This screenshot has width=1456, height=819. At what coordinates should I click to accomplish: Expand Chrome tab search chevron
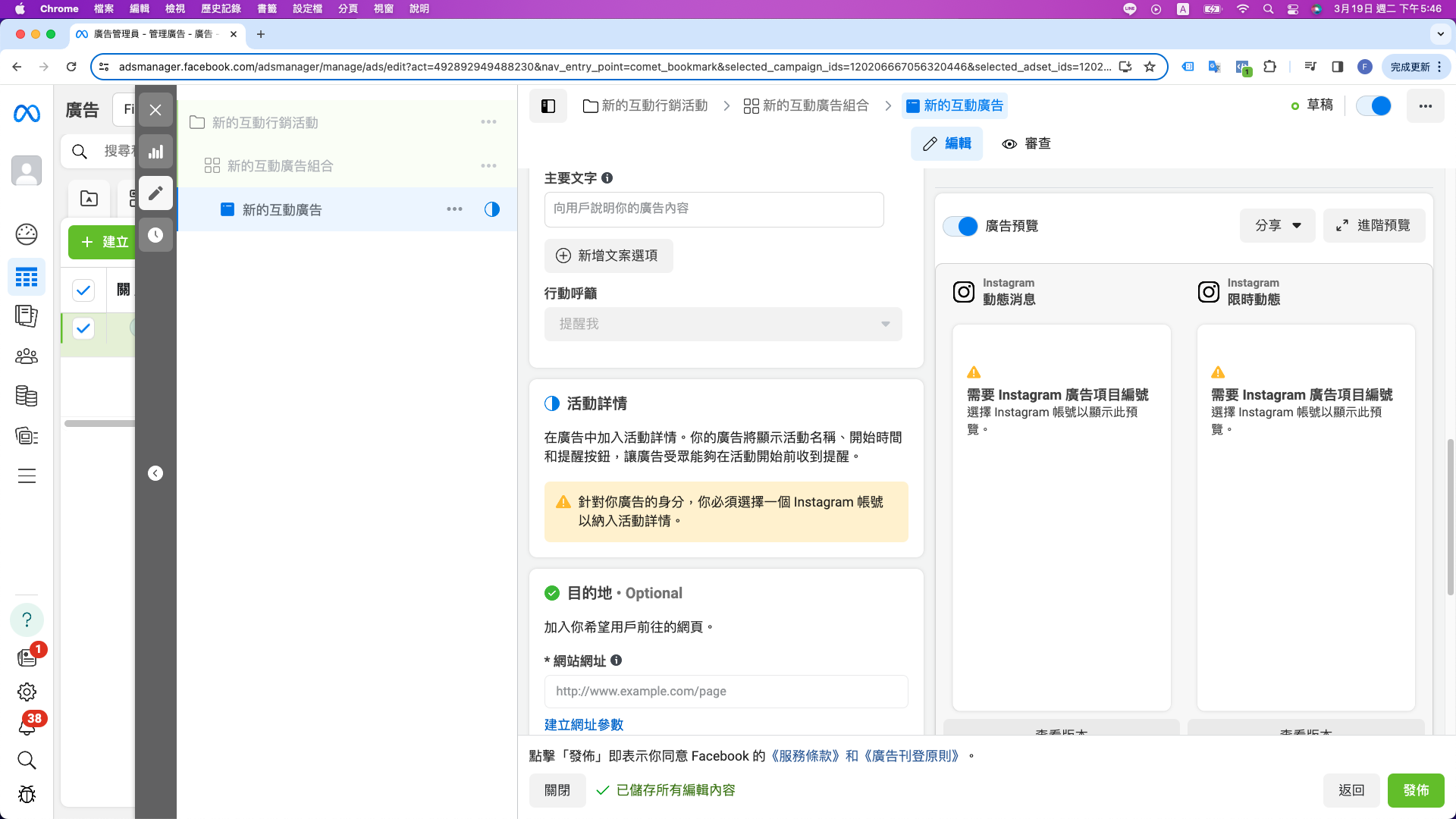click(1440, 34)
